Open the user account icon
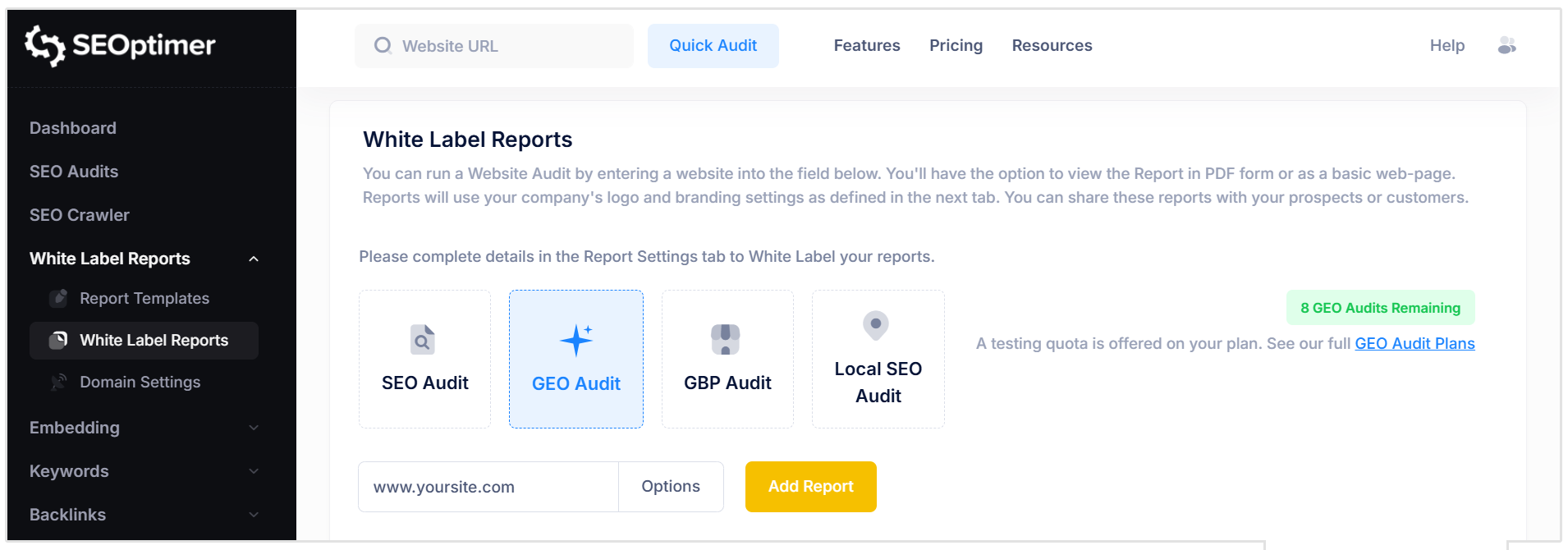 [1506, 45]
